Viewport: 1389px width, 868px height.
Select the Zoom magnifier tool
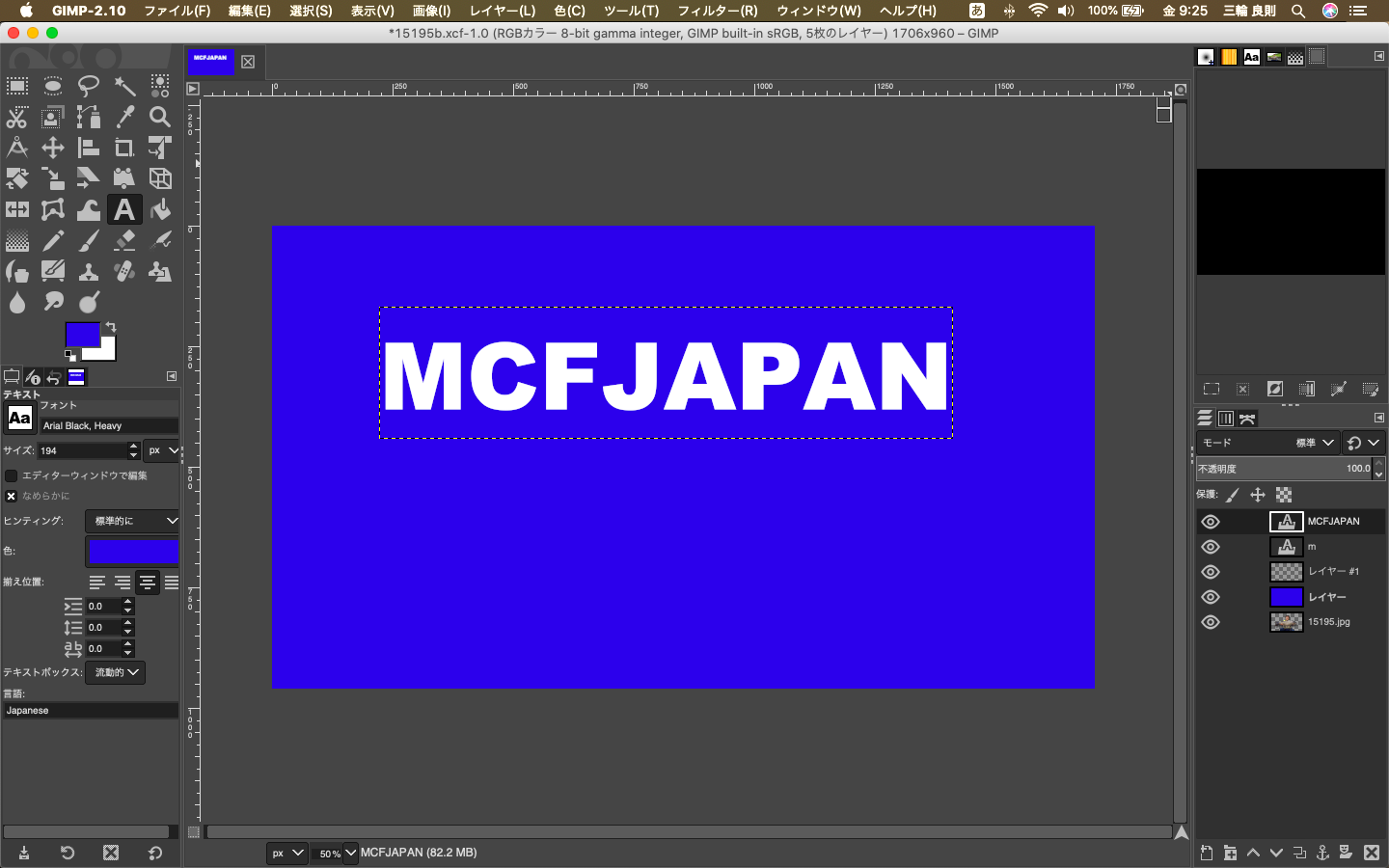coord(160,117)
